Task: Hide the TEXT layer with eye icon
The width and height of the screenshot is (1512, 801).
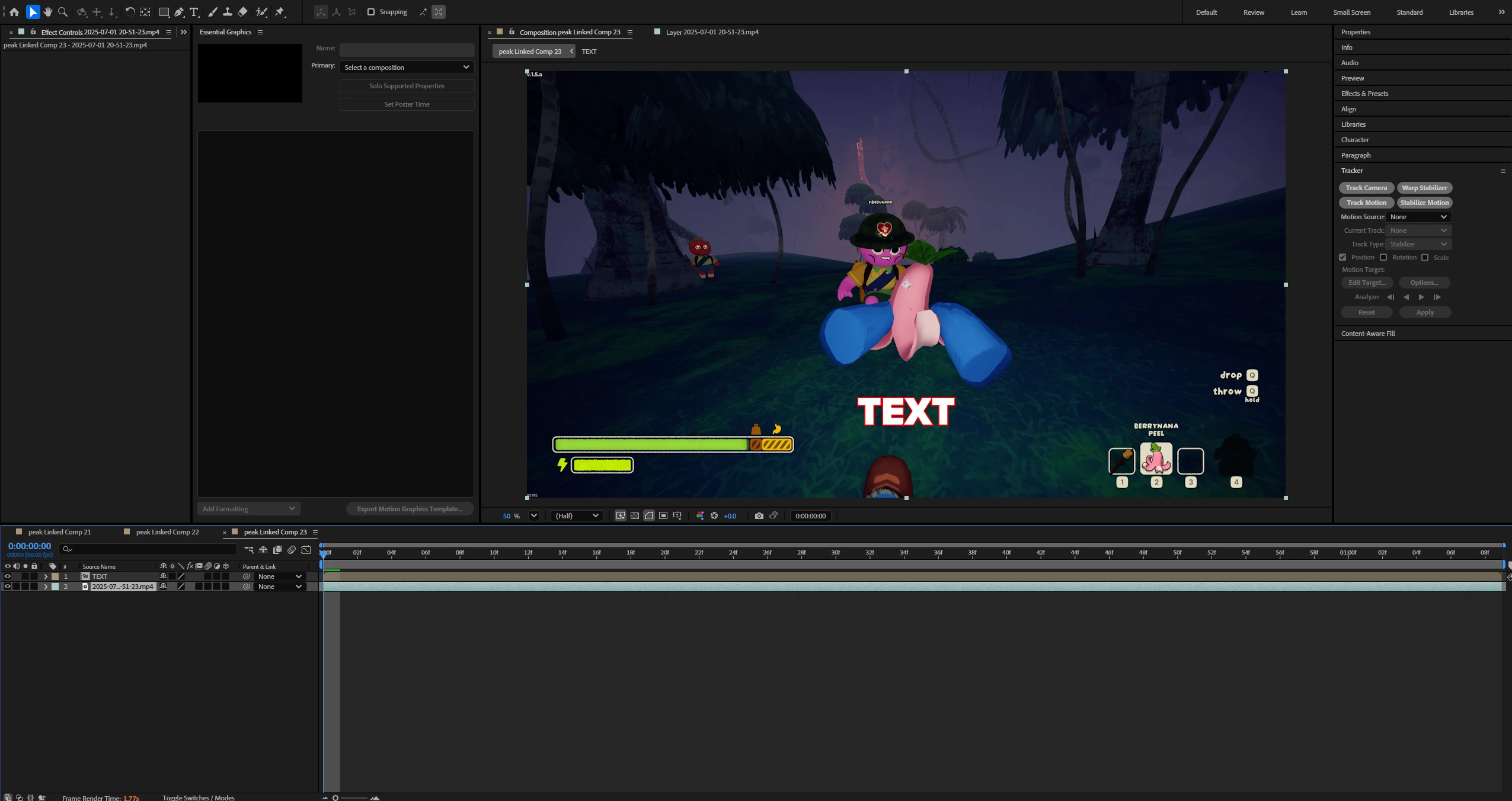Action: 8,576
